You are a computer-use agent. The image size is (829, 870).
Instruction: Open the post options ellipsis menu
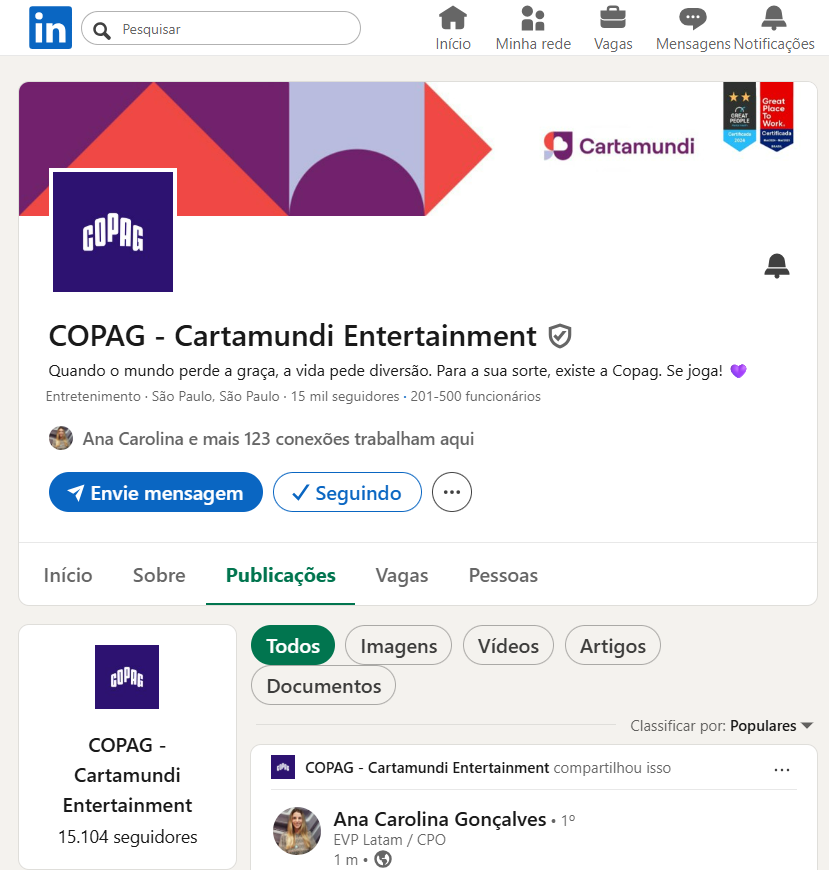click(782, 770)
